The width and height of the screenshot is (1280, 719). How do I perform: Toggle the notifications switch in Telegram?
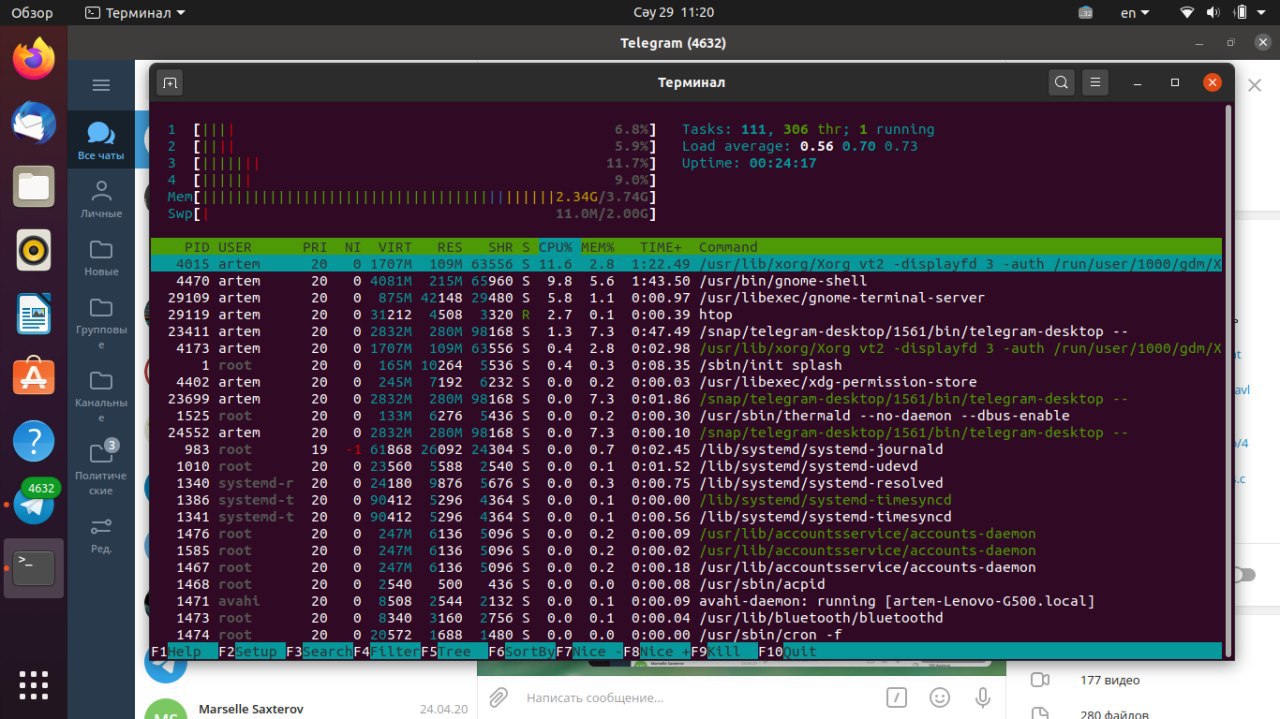(x=1243, y=575)
